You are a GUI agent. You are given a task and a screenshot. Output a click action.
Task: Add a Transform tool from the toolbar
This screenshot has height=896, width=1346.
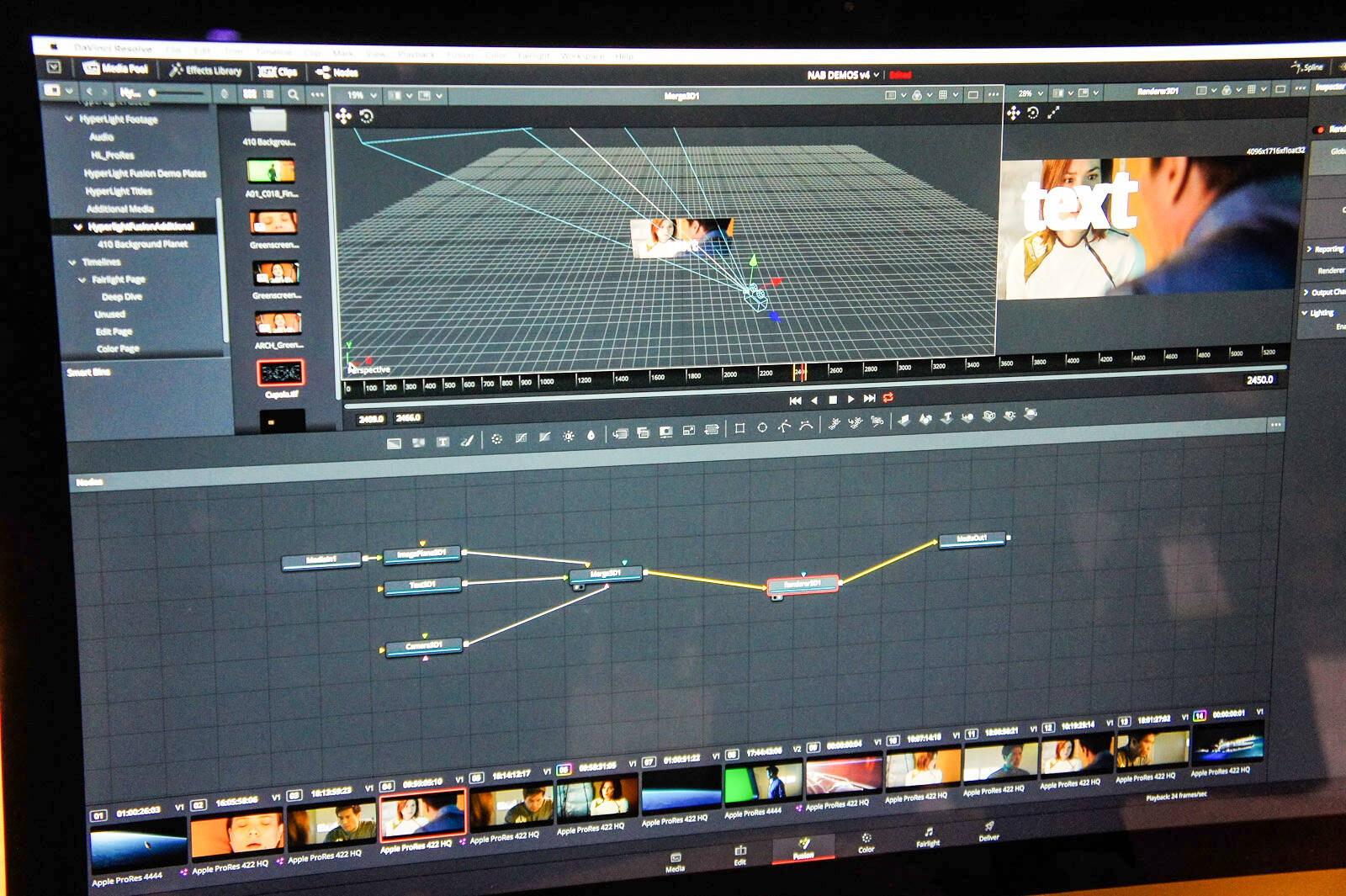711,429
